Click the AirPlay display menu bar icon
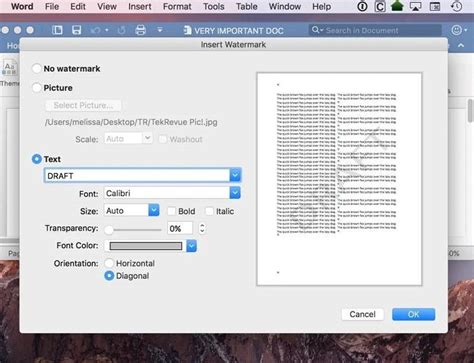This screenshot has height=363, width=474. click(415, 6)
